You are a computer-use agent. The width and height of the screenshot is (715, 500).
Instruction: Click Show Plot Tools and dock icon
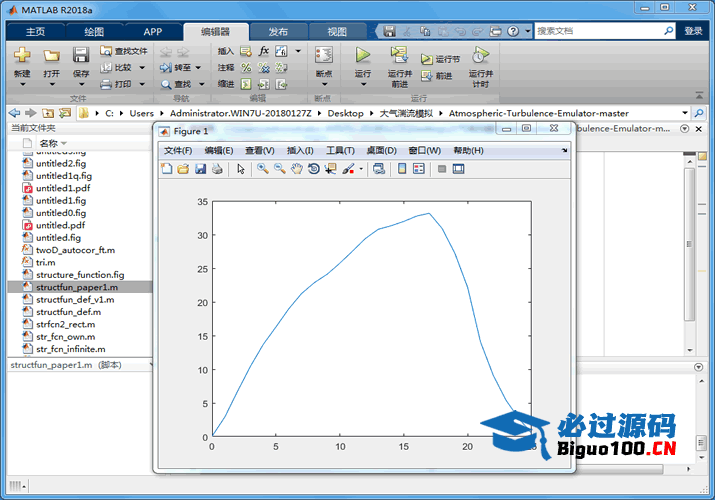[458, 169]
